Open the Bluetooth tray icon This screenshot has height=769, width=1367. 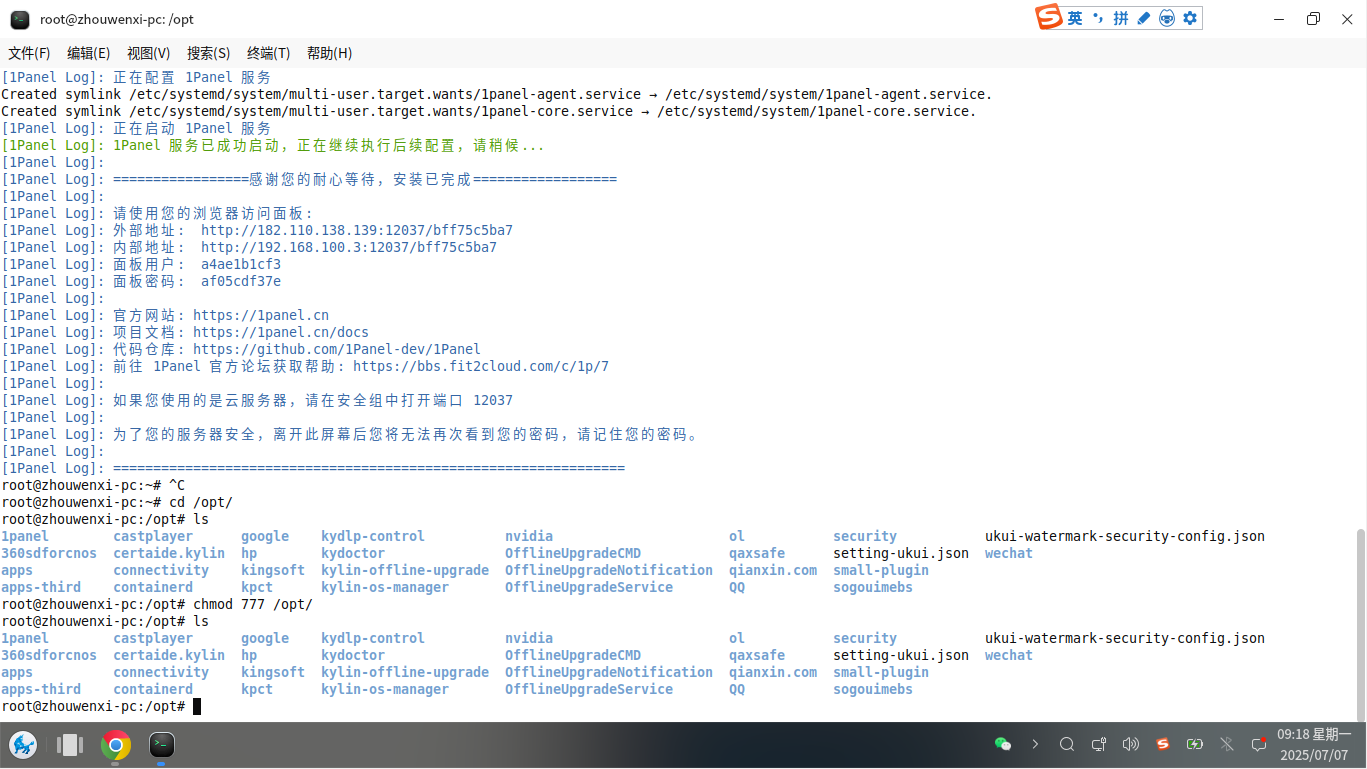(1227, 744)
